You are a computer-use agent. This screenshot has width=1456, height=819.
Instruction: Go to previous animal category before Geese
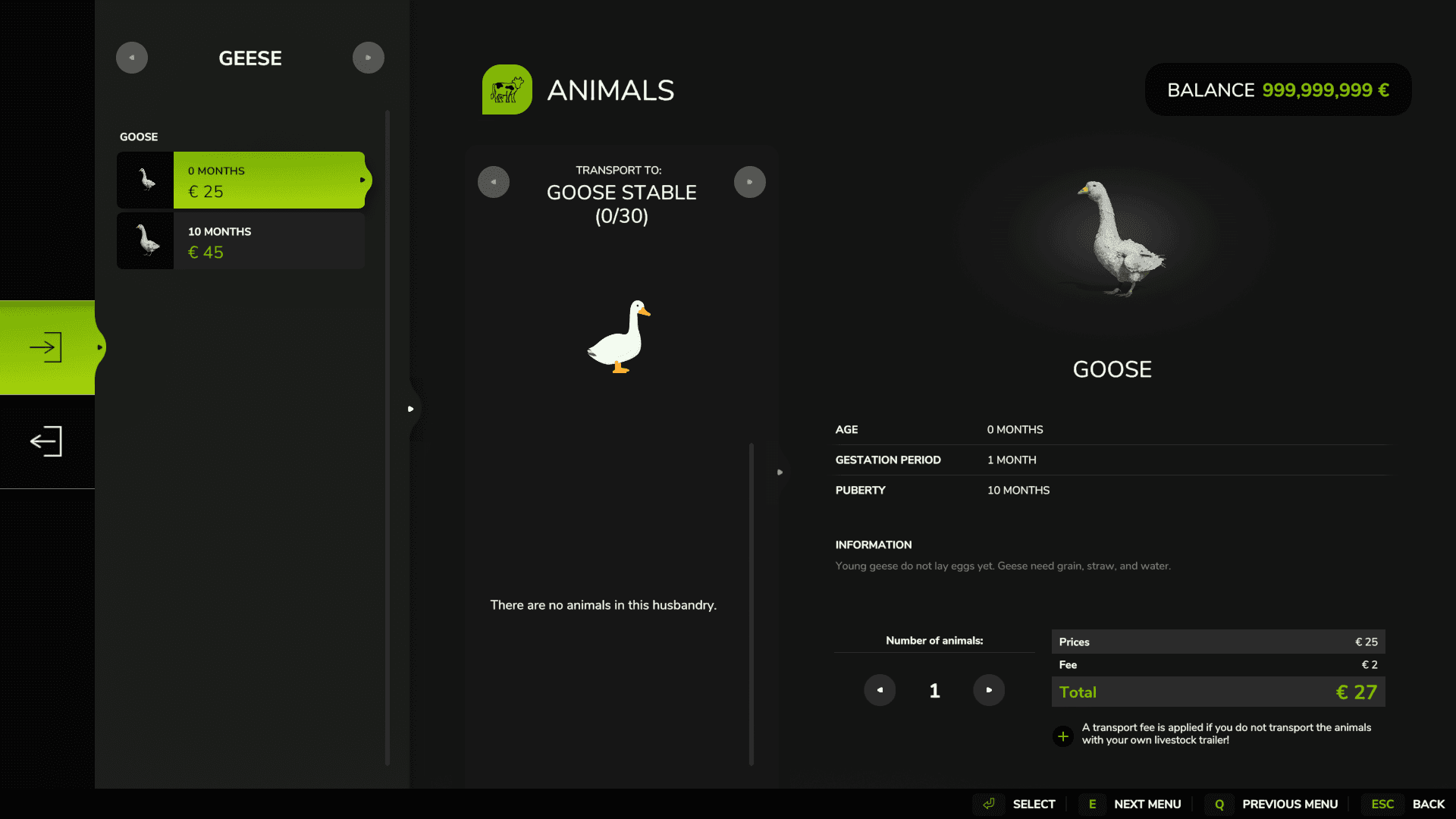tap(132, 58)
